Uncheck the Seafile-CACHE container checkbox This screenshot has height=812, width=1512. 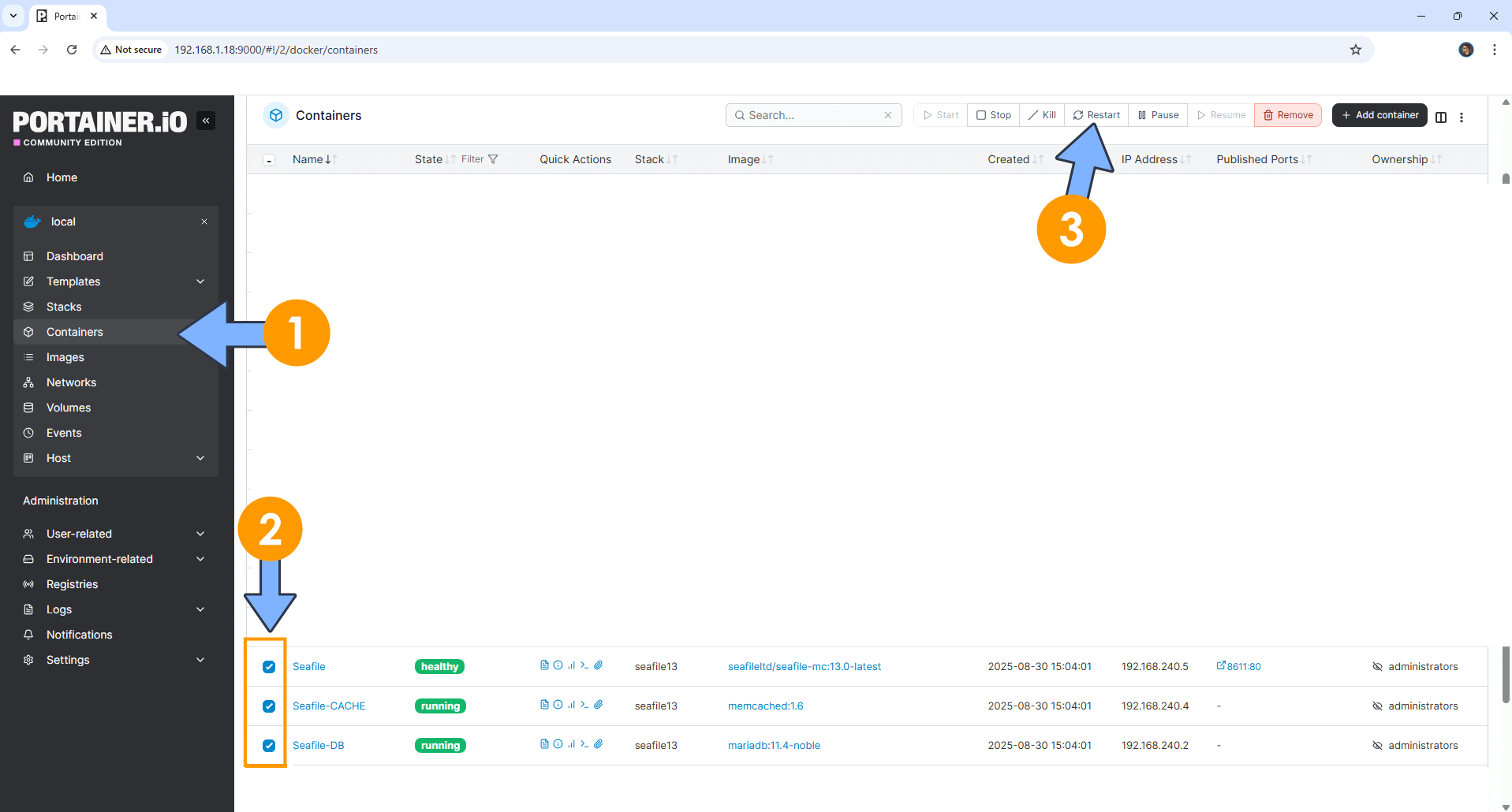pyautogui.click(x=269, y=706)
